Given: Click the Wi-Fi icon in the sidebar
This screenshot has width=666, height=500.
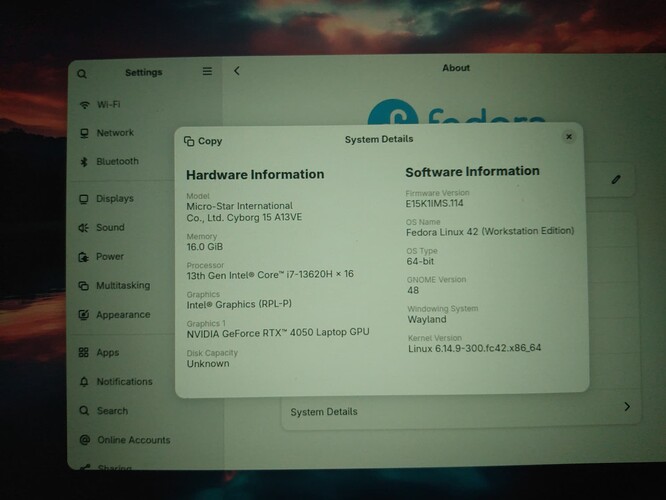Looking at the screenshot, I should (85, 105).
